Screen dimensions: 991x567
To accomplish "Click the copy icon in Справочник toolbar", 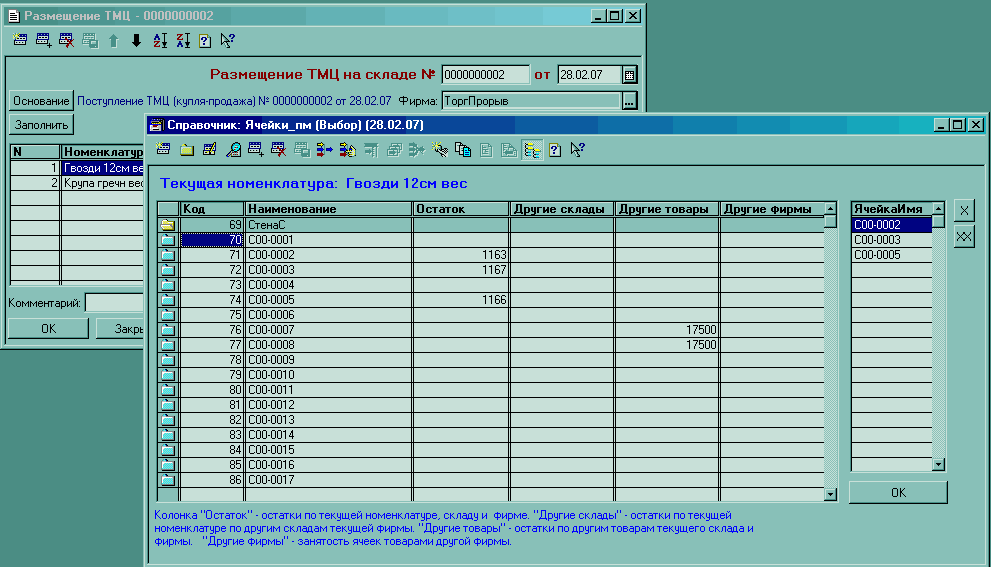I will [462, 150].
